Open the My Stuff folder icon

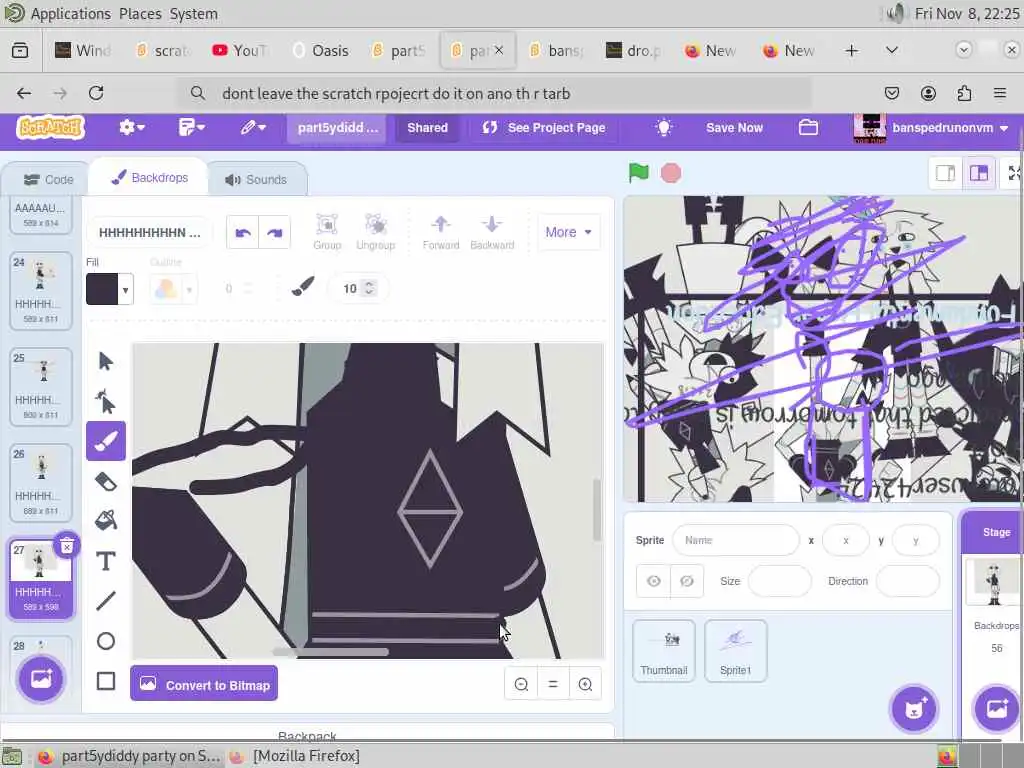(808, 127)
